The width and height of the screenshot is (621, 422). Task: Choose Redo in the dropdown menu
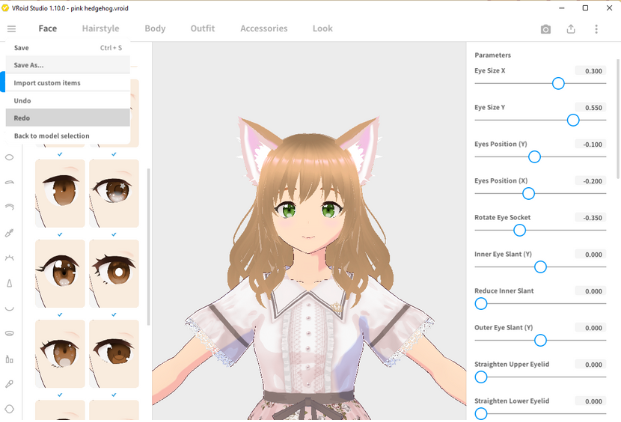click(x=68, y=118)
